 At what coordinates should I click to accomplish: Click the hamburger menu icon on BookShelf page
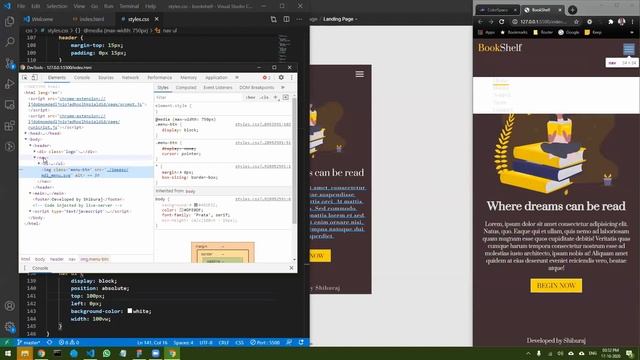pos(629,49)
